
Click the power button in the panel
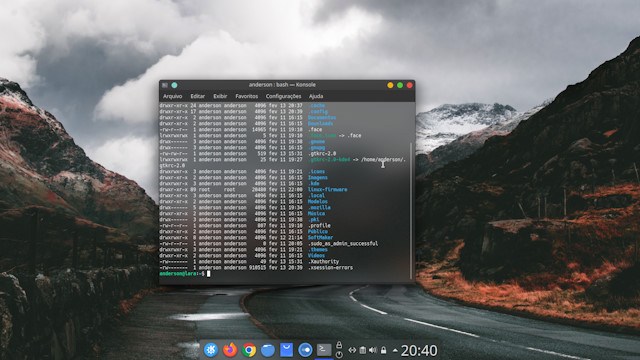[x=339, y=355]
